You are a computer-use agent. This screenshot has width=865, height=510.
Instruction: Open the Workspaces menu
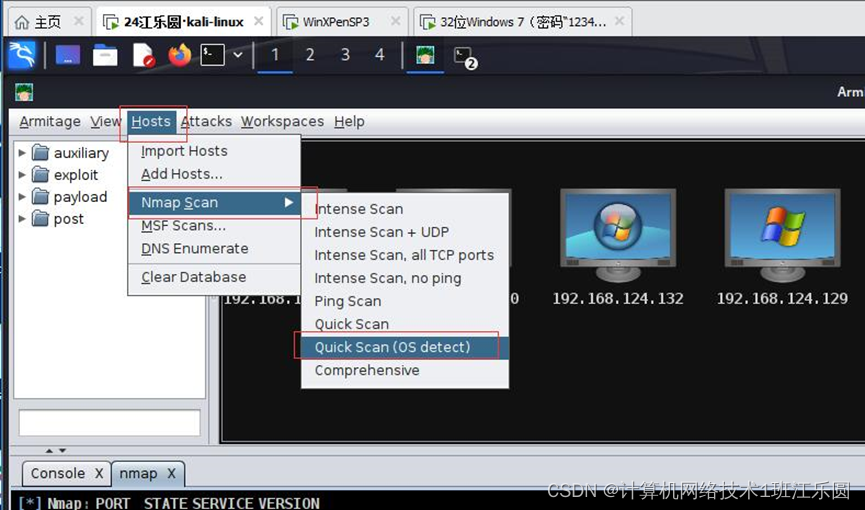click(x=282, y=121)
